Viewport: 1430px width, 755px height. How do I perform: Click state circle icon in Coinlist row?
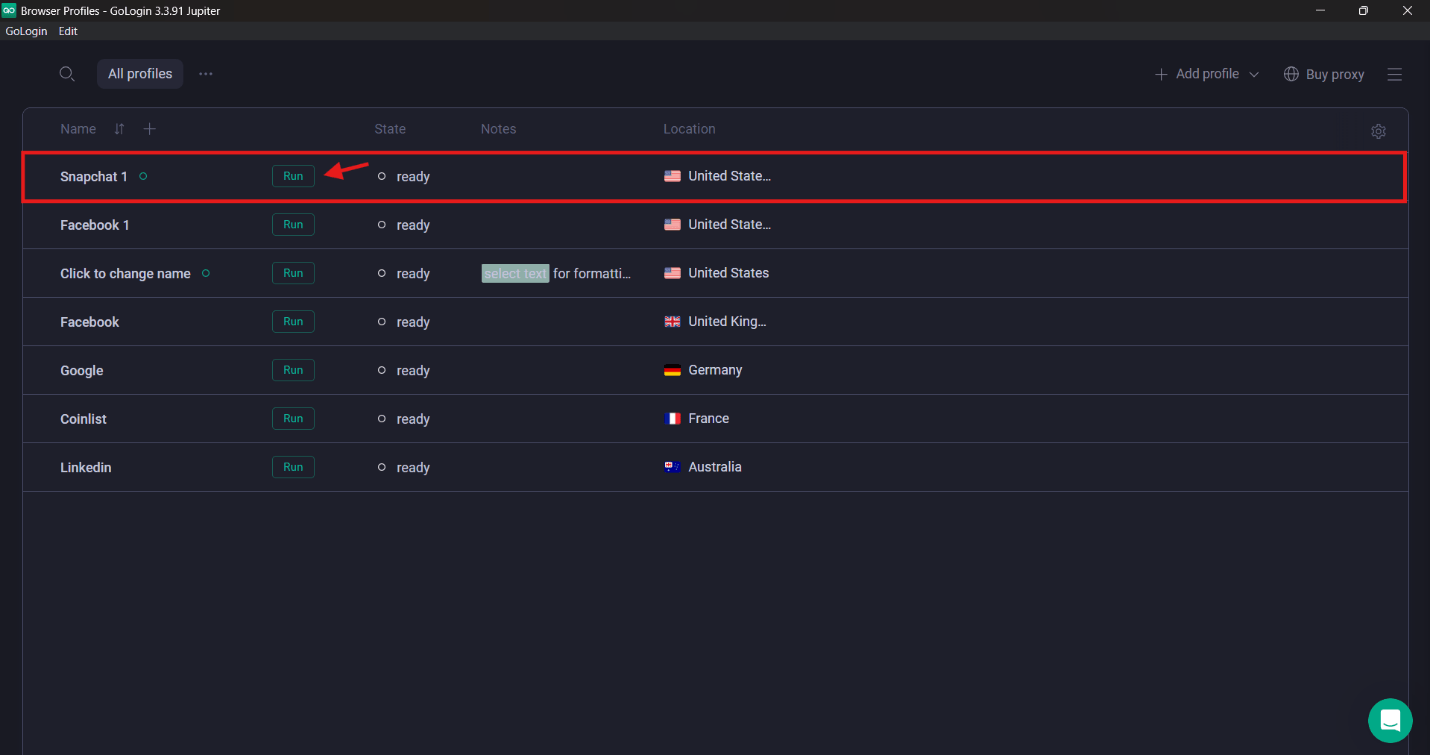pyautogui.click(x=382, y=419)
